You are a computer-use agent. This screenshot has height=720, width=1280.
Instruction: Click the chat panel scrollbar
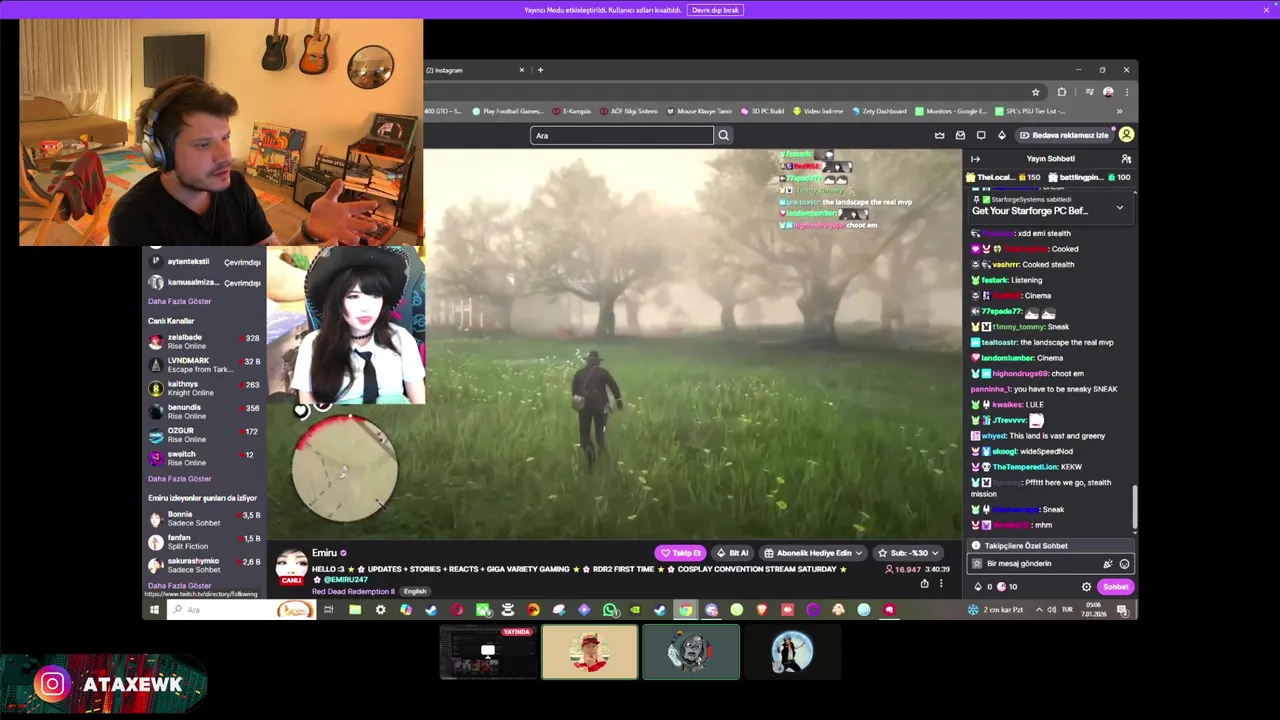(1134, 510)
